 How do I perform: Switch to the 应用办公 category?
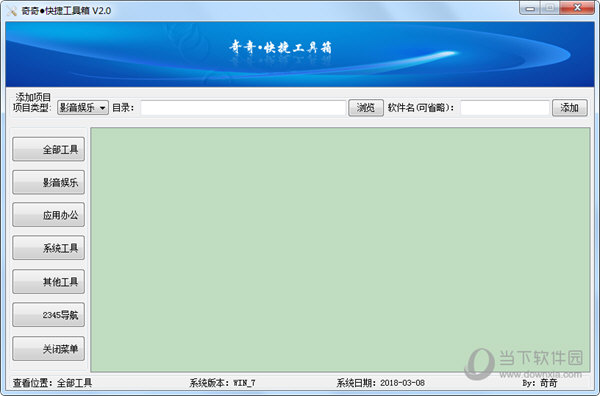coord(49,215)
